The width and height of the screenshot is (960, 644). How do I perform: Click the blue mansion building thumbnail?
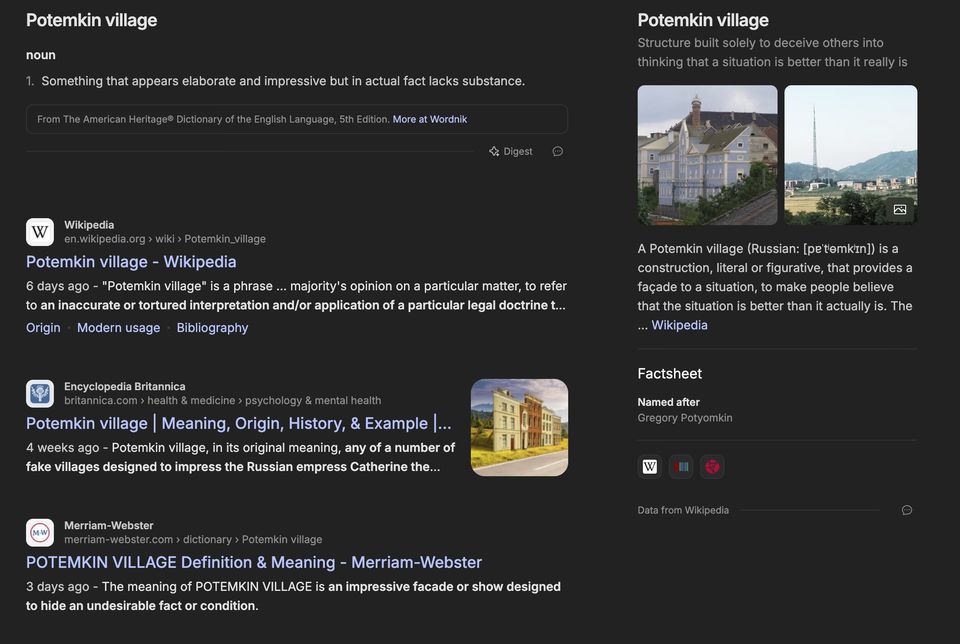(707, 155)
